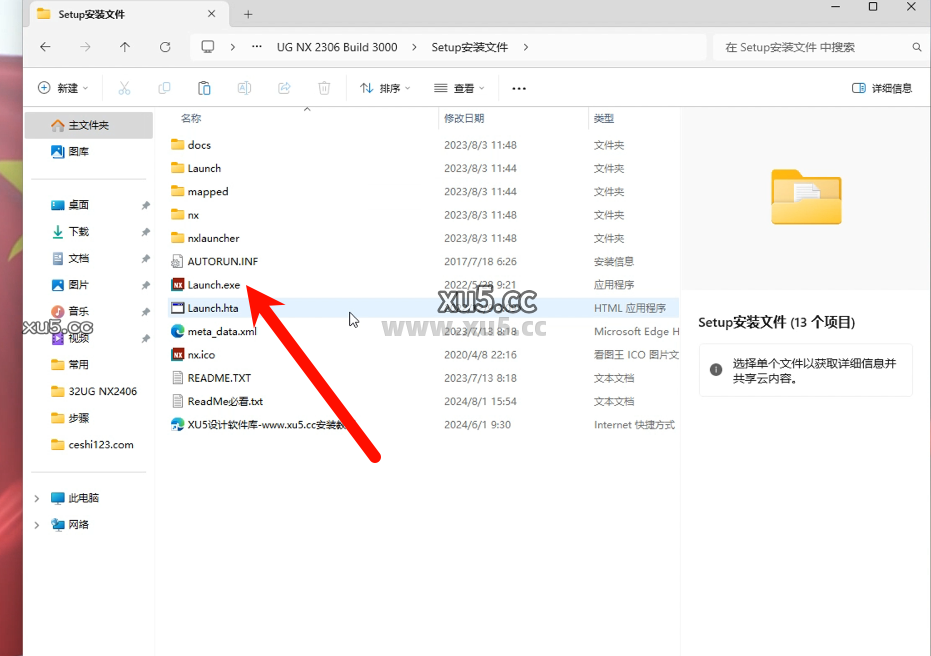Click the Refresh icon in the address bar
Screen dimensions: 931x656
tap(164, 47)
